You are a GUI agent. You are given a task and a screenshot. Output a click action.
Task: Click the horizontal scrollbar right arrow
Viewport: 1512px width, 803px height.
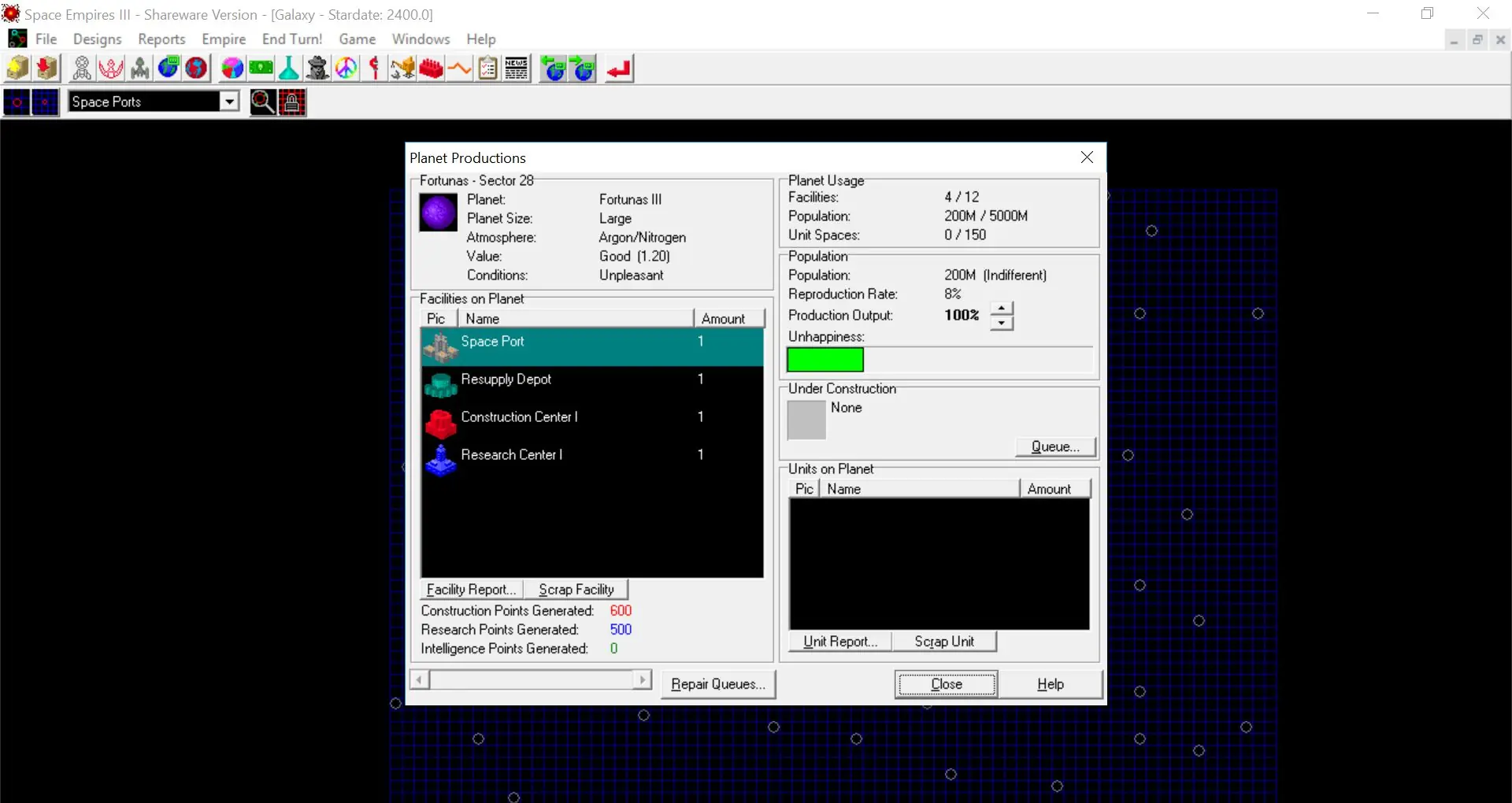tap(643, 679)
